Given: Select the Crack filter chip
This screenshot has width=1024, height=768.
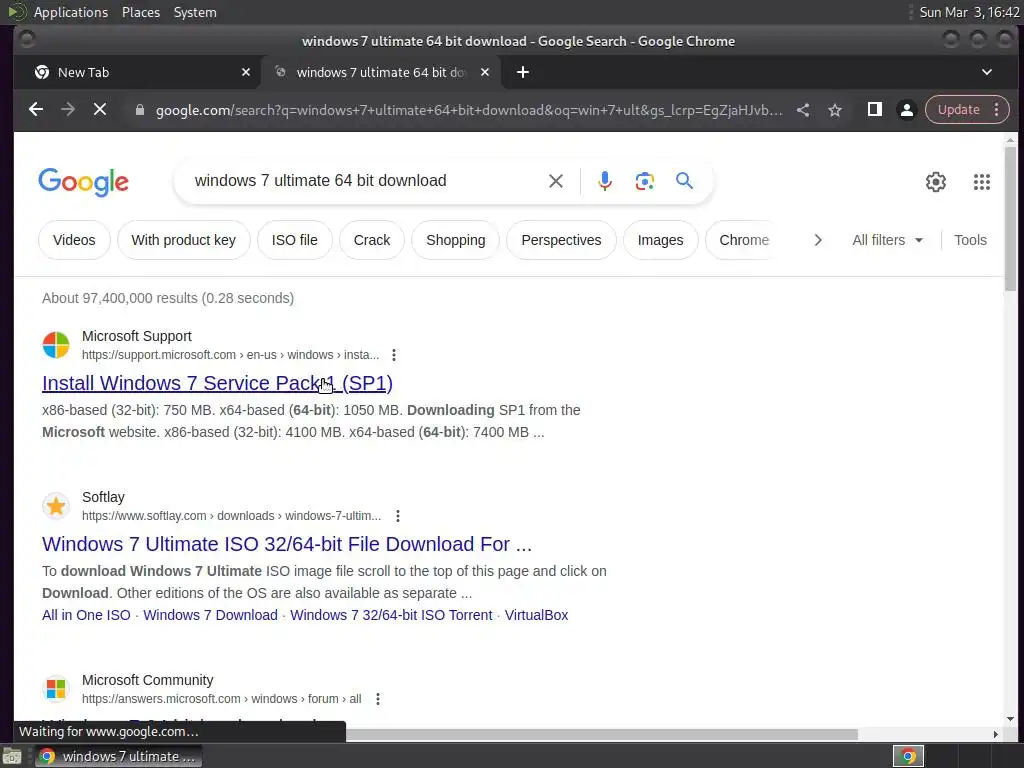Looking at the screenshot, I should pyautogui.click(x=372, y=240).
